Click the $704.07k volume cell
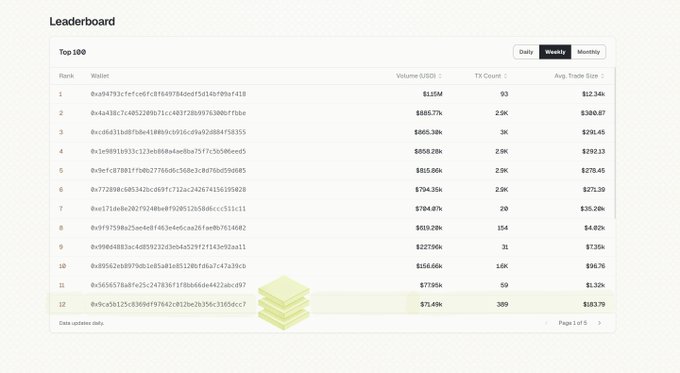The height and width of the screenshot is (373, 680). [429, 209]
